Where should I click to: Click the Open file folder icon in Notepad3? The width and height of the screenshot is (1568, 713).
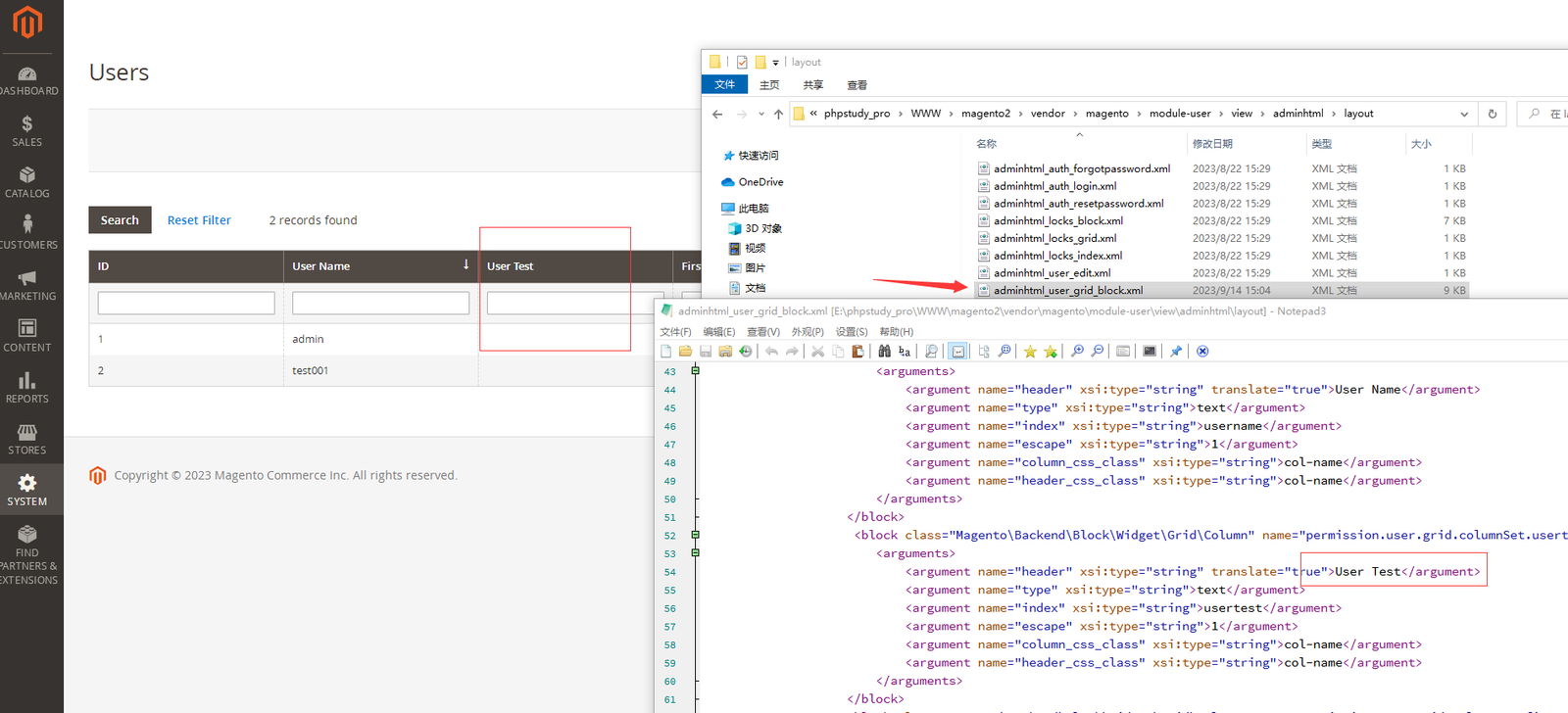pos(686,352)
